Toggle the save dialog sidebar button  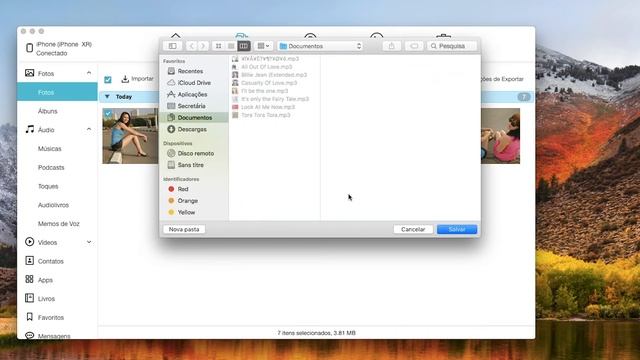173,46
